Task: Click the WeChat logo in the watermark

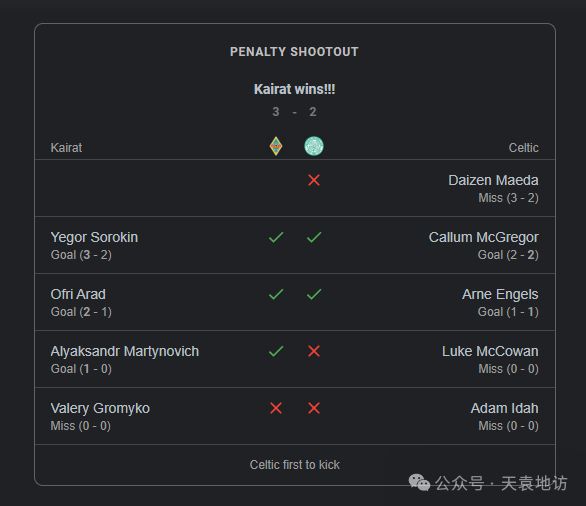Action: (x=419, y=482)
